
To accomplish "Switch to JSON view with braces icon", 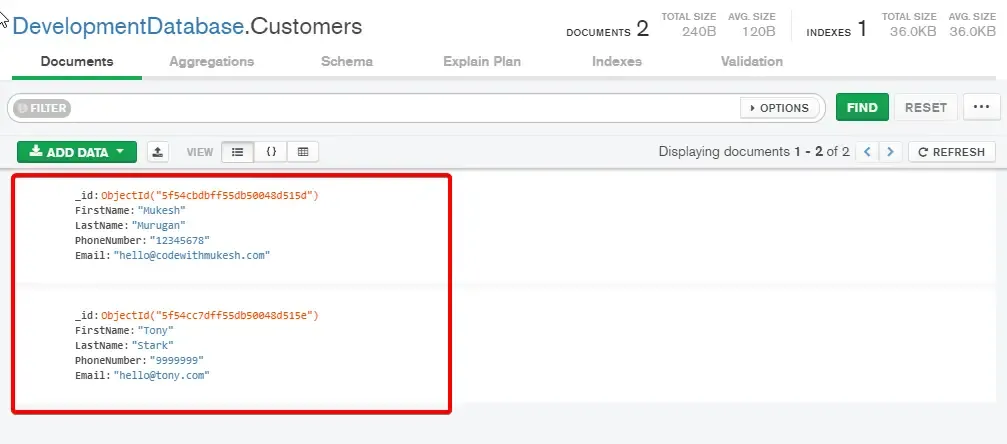I will click(x=270, y=152).
